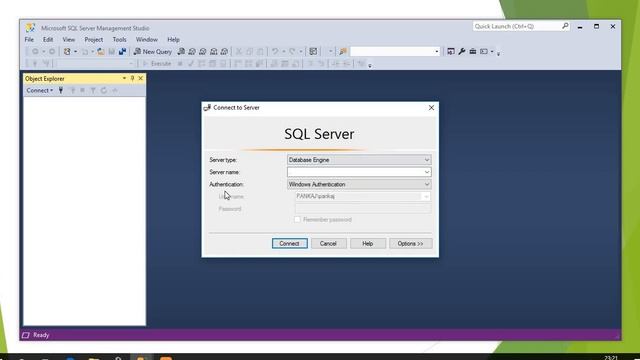Click the SQL Server heading in dialog
The image size is (640, 360).
coord(319,134)
